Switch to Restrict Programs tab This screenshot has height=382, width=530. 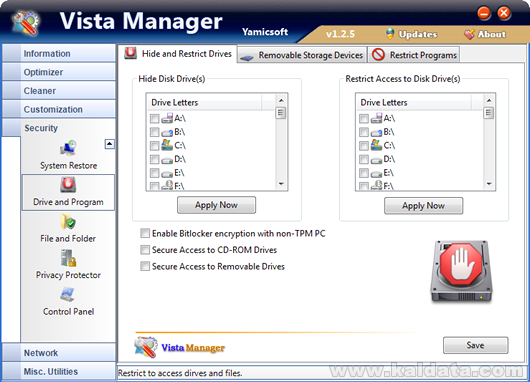[414, 55]
